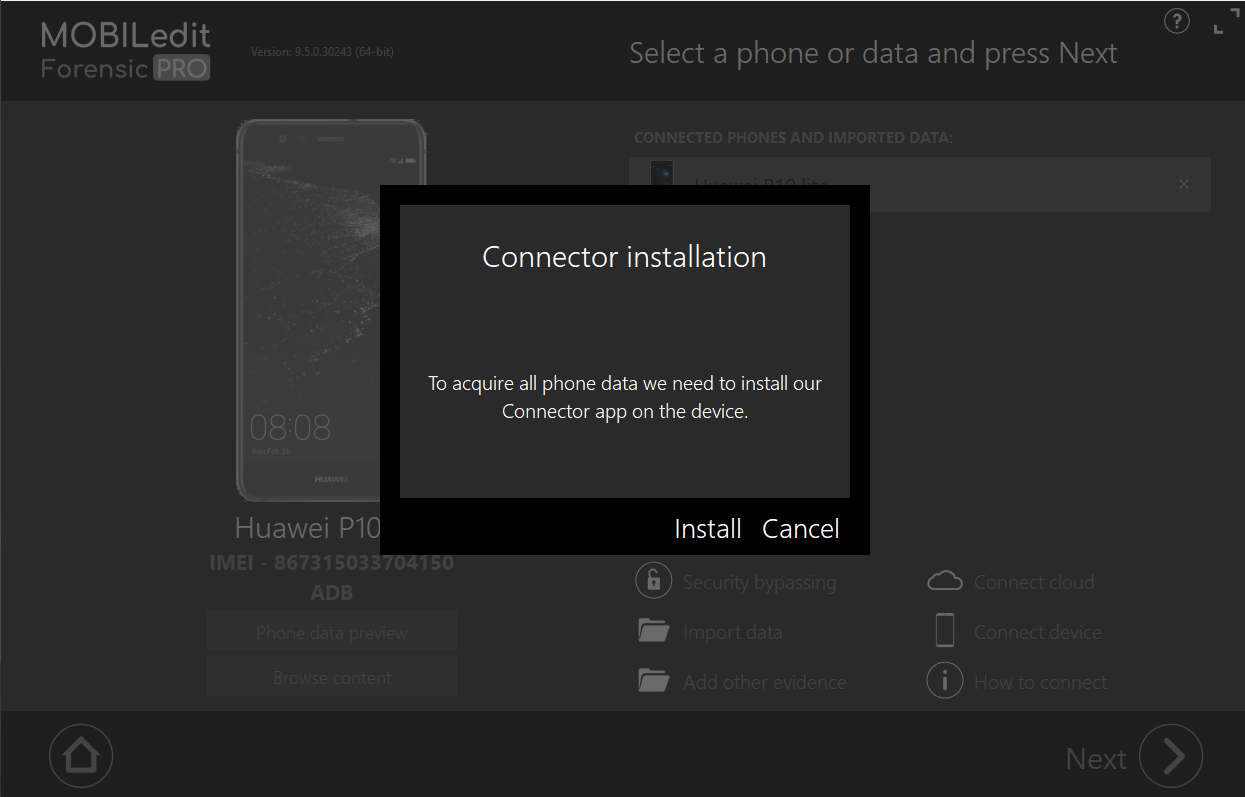The image size is (1245, 797).
Task: Toggle fullscreen with the corner brackets icon
Action: (1226, 21)
